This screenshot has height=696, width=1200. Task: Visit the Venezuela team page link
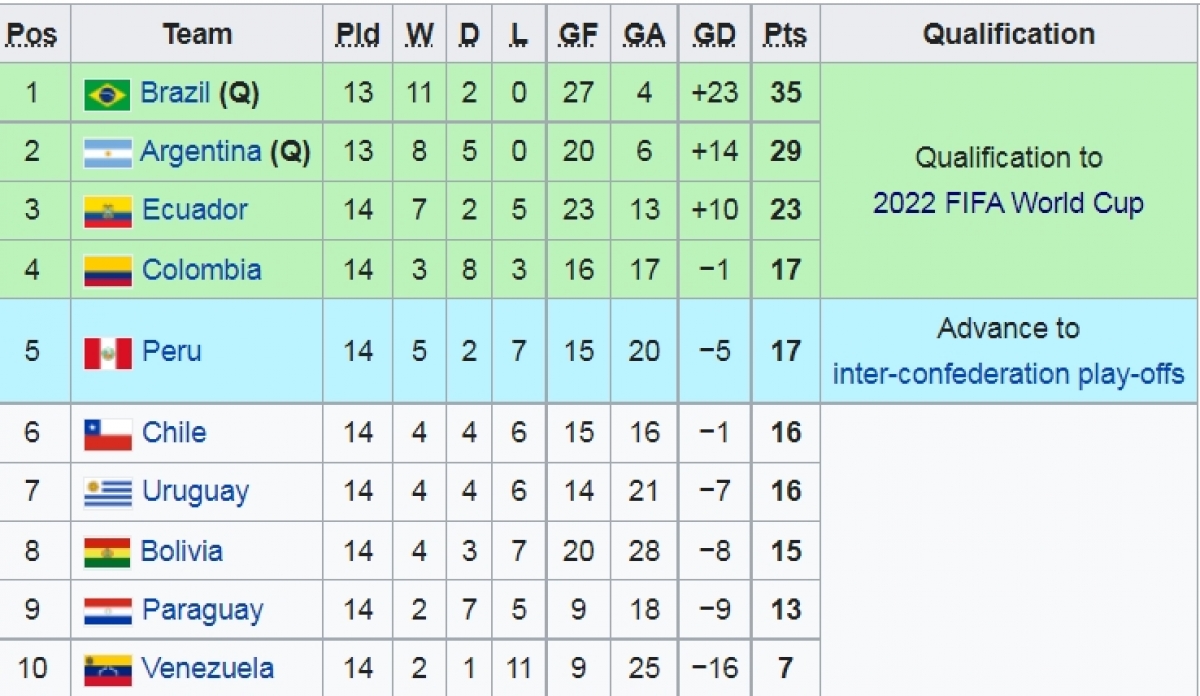[208, 668]
